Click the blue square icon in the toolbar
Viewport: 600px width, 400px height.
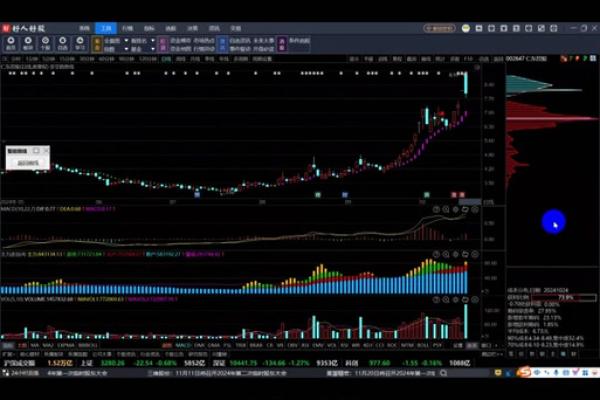(x=222, y=44)
